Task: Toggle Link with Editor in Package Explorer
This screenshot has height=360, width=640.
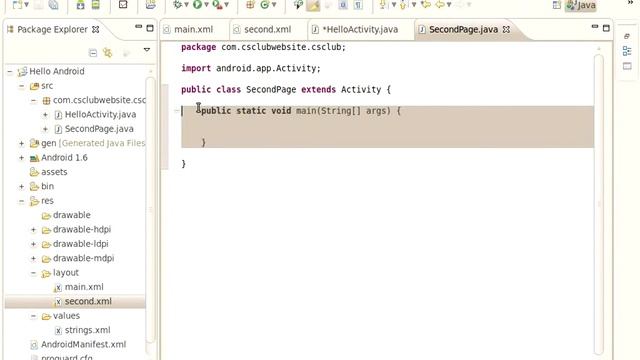Action: coord(108,53)
